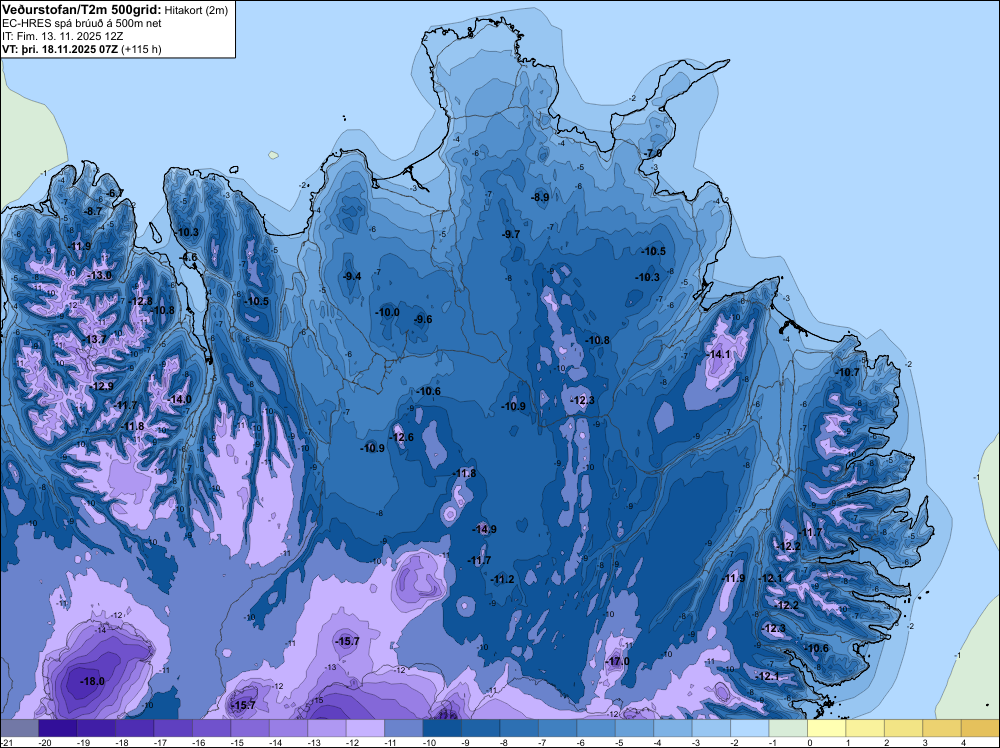Click the -13.7 temperature label

tap(94, 339)
